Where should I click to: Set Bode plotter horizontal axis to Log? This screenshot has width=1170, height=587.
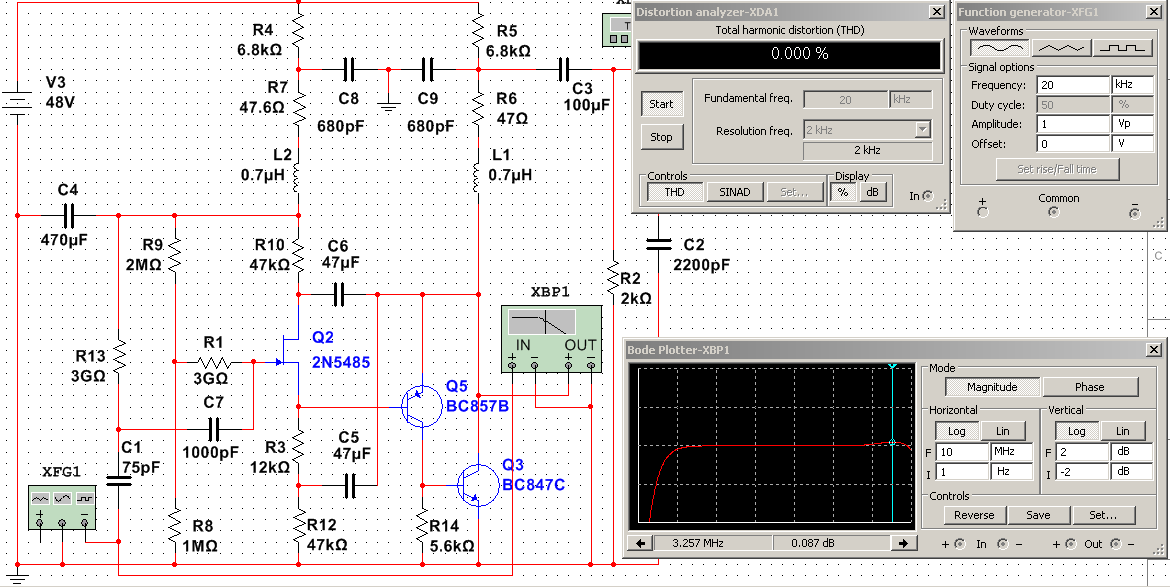[956, 431]
